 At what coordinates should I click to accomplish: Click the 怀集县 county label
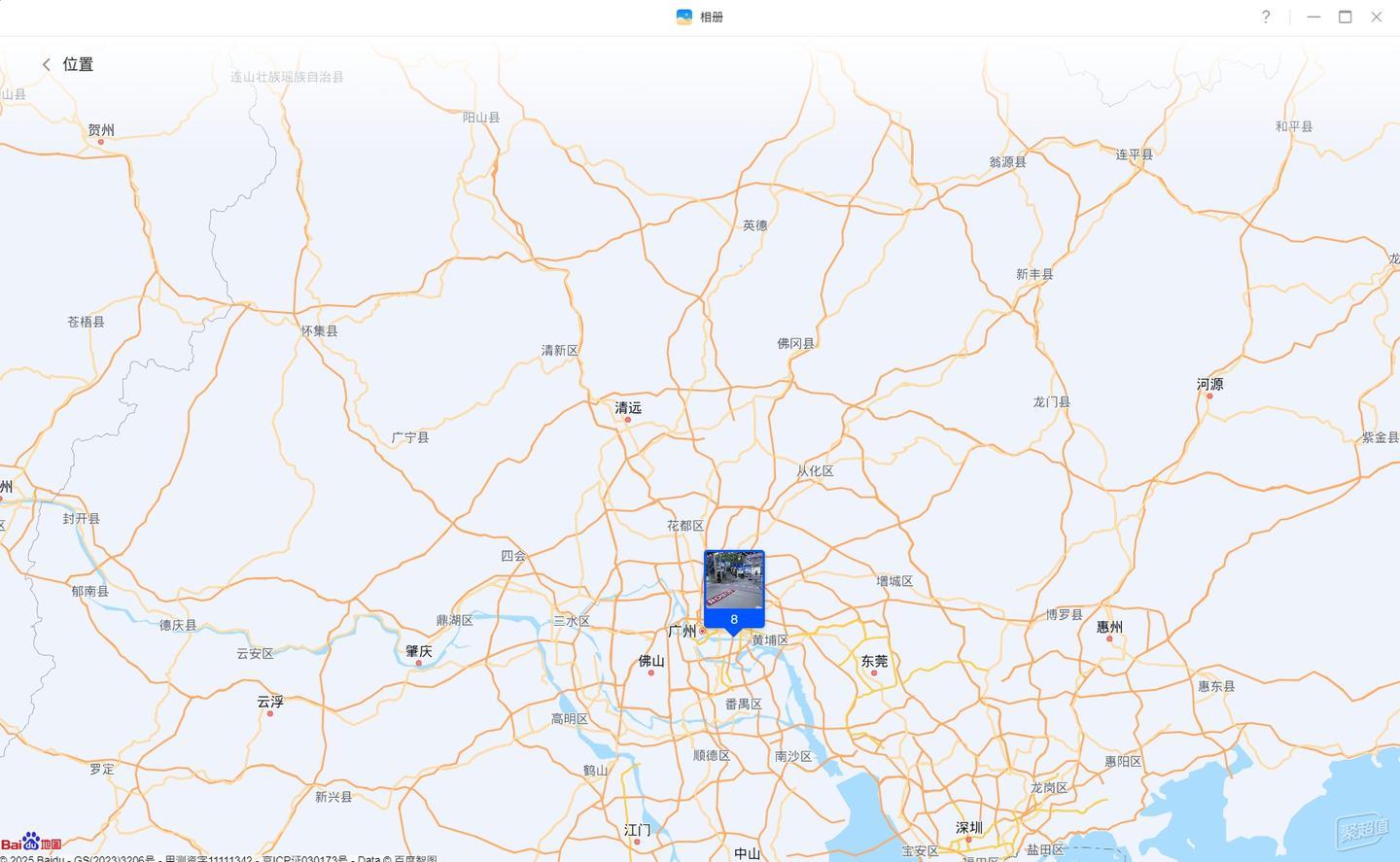(x=320, y=331)
